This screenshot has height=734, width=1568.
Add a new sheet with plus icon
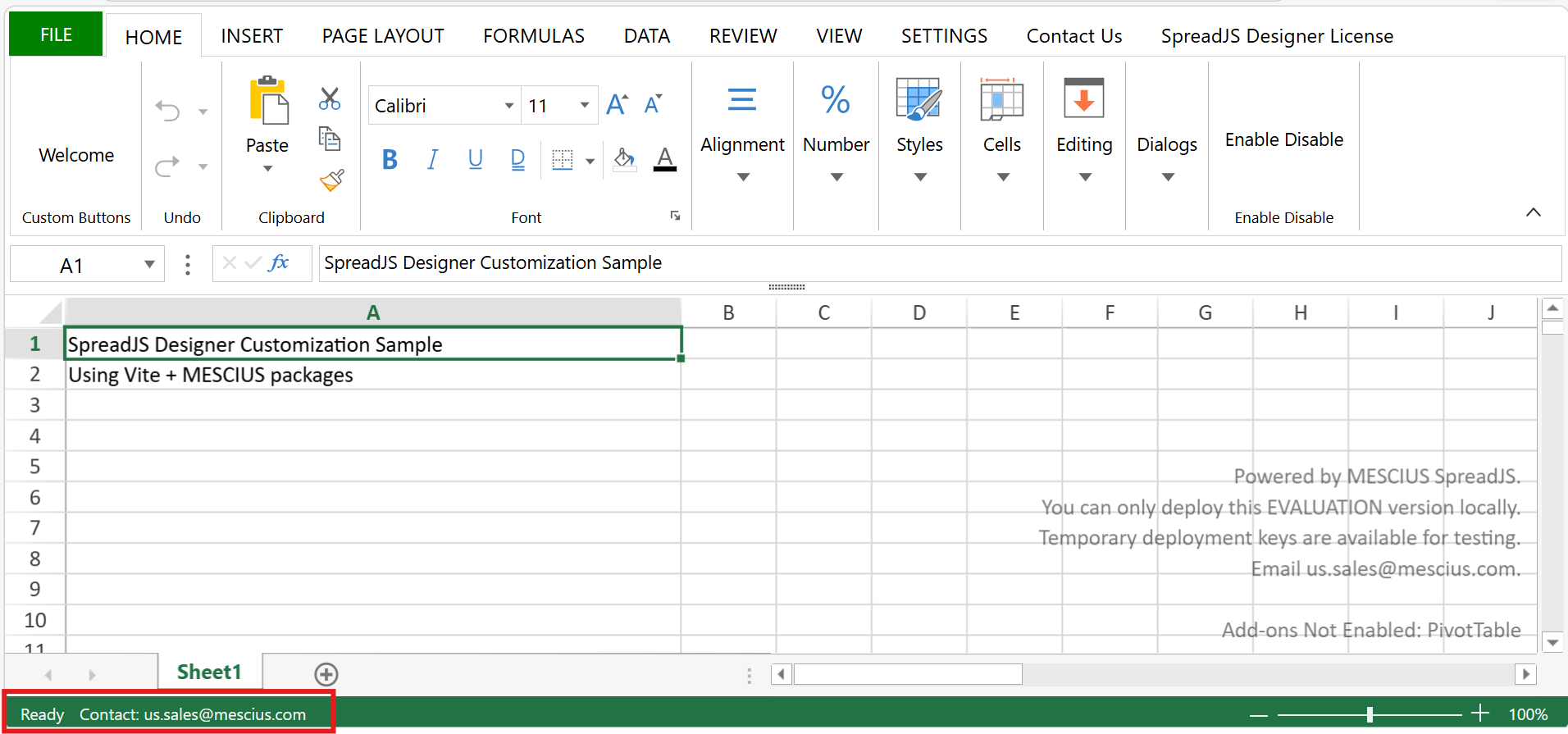pos(326,674)
